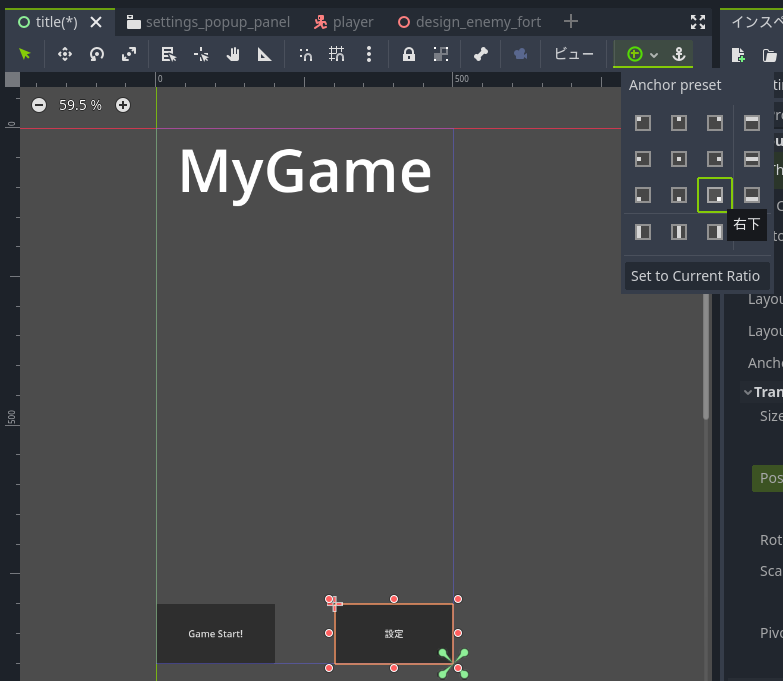Select the Pan Mode hand tool
Image resolution: width=783 pixels, height=681 pixels.
tap(233, 54)
